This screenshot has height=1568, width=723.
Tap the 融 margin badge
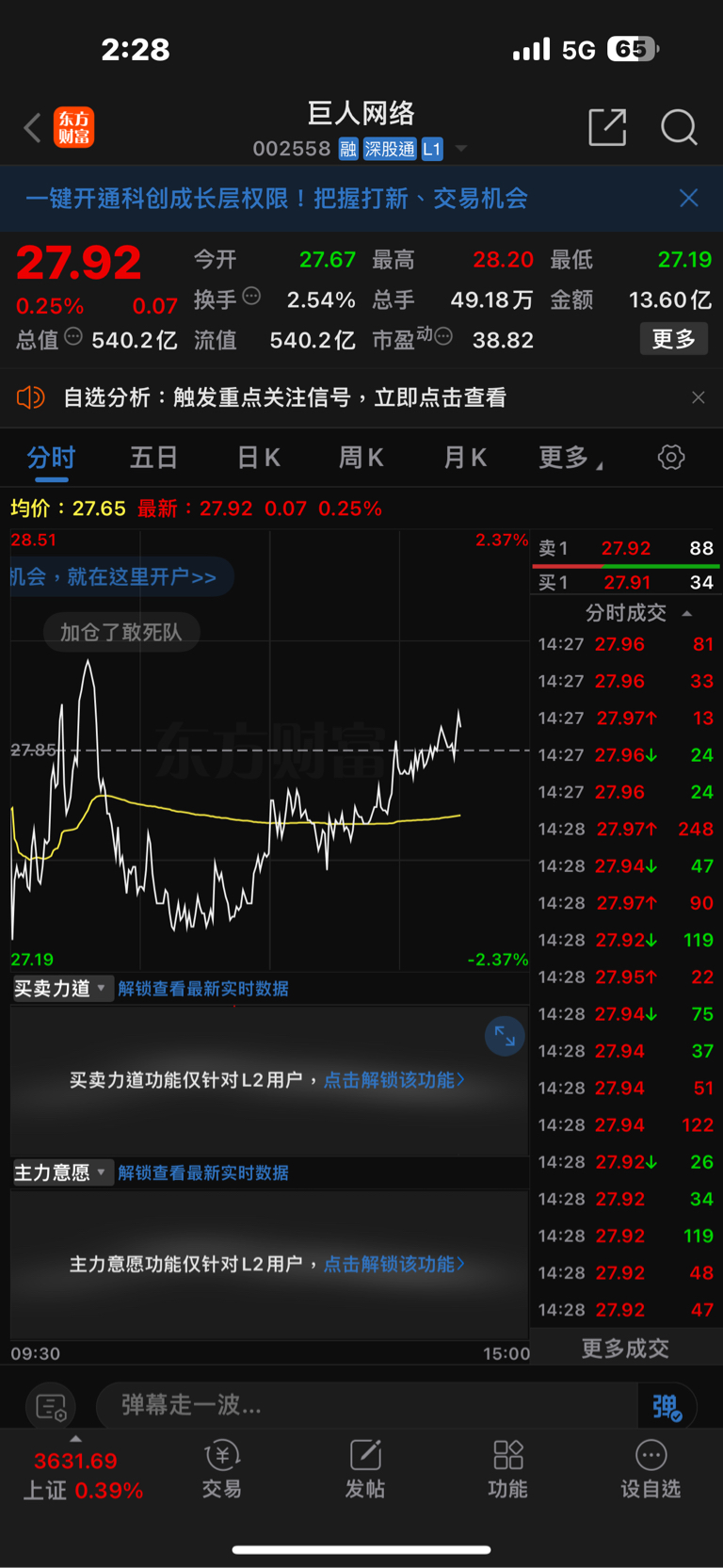(348, 149)
